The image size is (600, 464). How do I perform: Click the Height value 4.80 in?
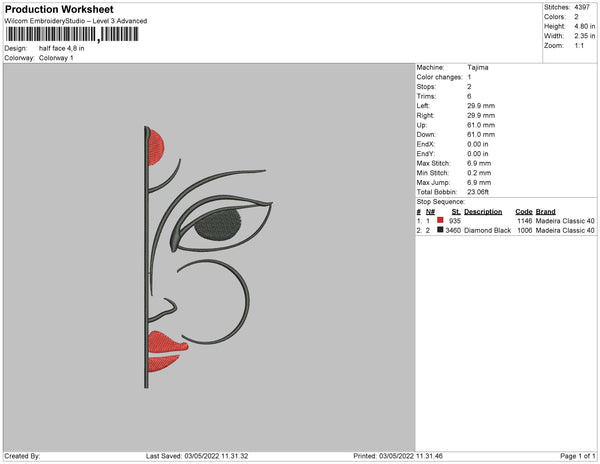pyautogui.click(x=584, y=26)
